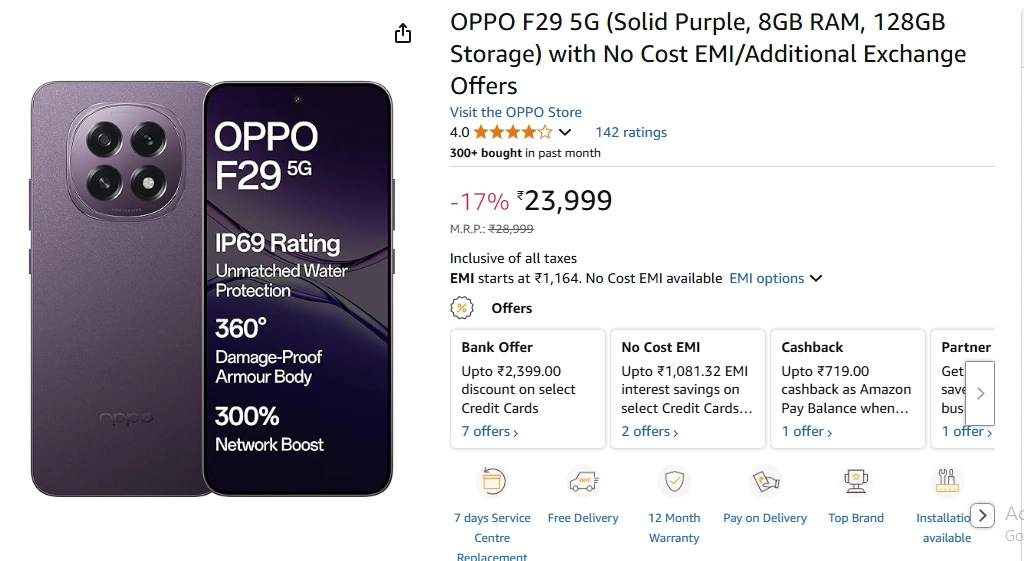
Task: Visit the OPPO Store link
Action: (515, 112)
